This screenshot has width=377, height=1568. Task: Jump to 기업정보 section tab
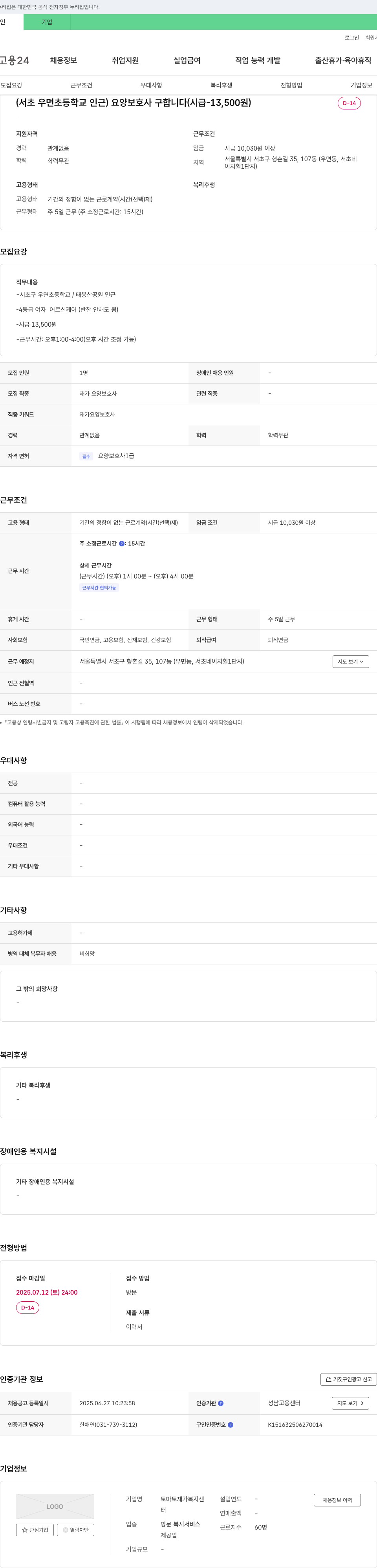tap(361, 85)
